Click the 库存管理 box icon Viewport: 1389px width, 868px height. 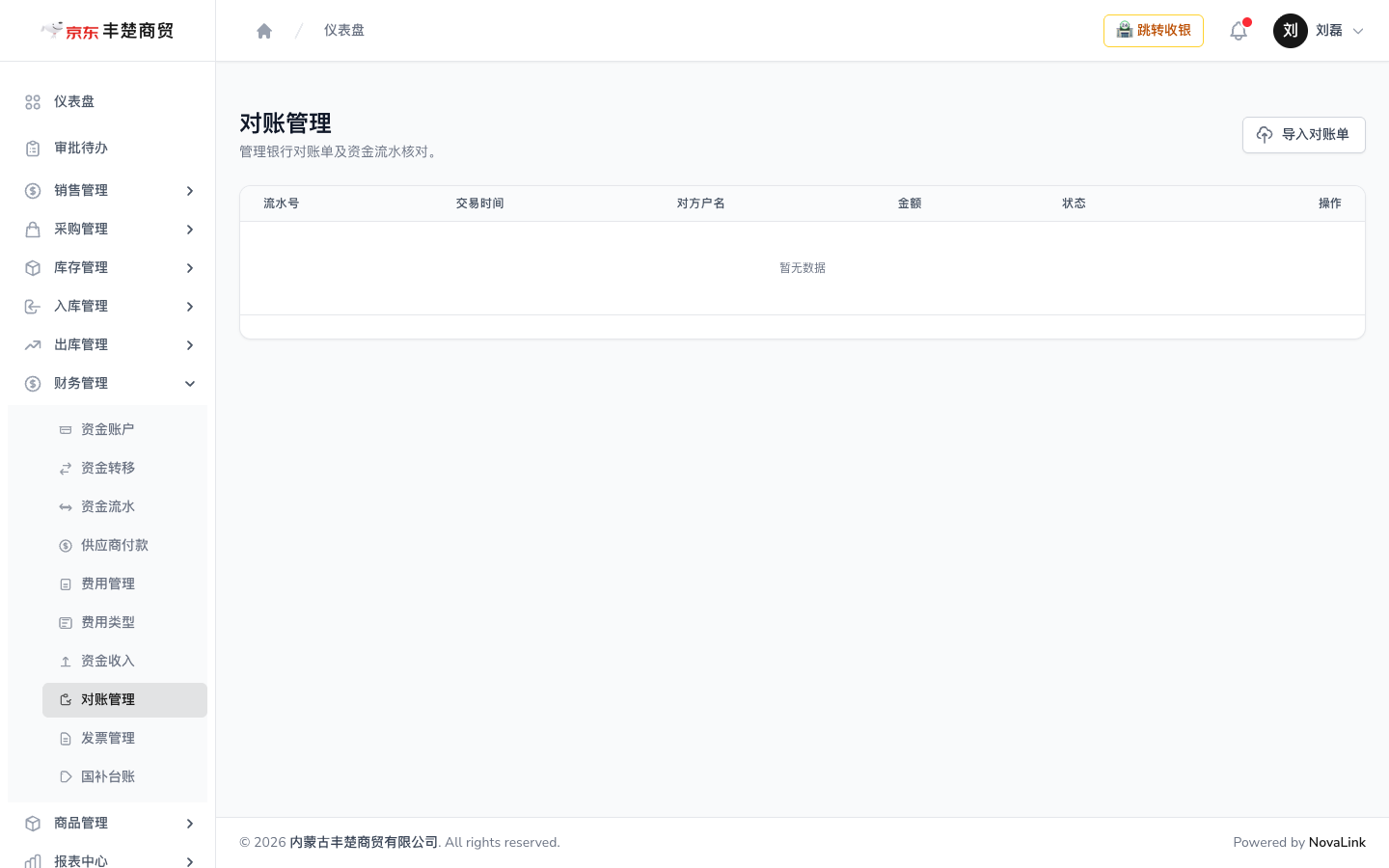click(33, 268)
